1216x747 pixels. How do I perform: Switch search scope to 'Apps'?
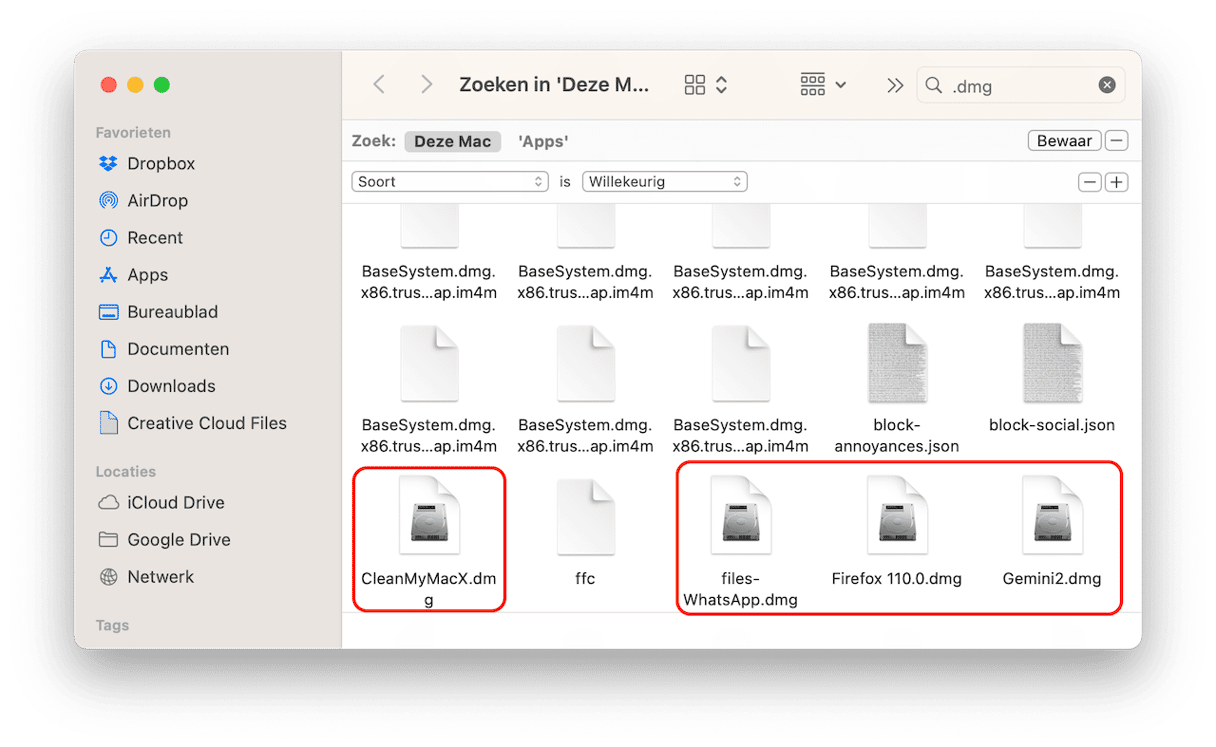click(x=543, y=141)
